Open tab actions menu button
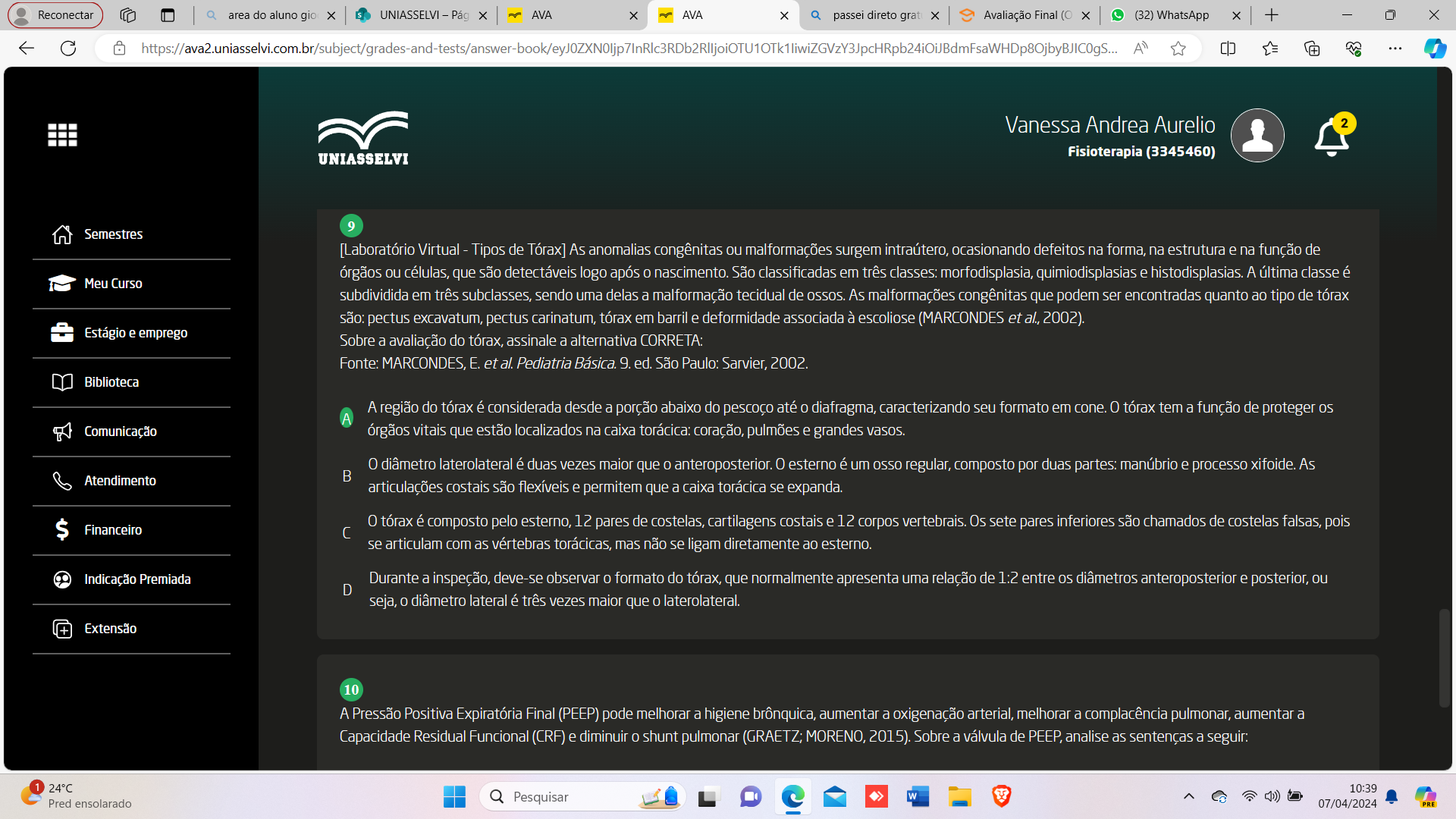This screenshot has width=1456, height=819. click(168, 15)
